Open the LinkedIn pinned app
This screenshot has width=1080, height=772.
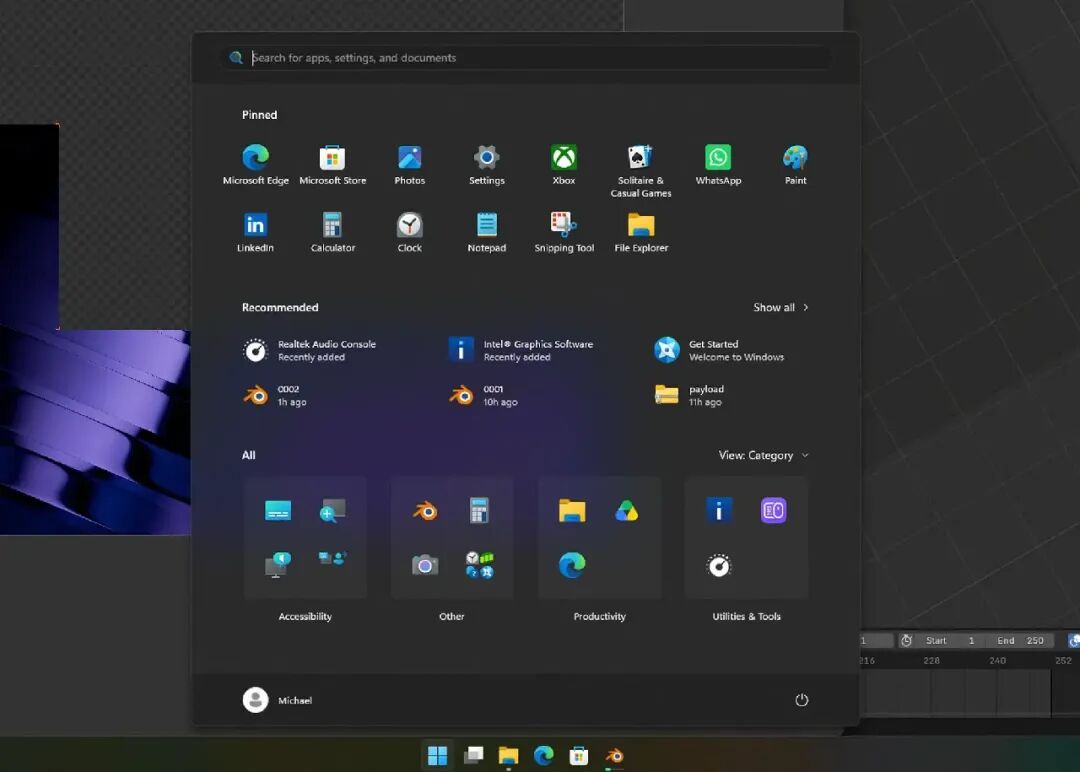256,233
